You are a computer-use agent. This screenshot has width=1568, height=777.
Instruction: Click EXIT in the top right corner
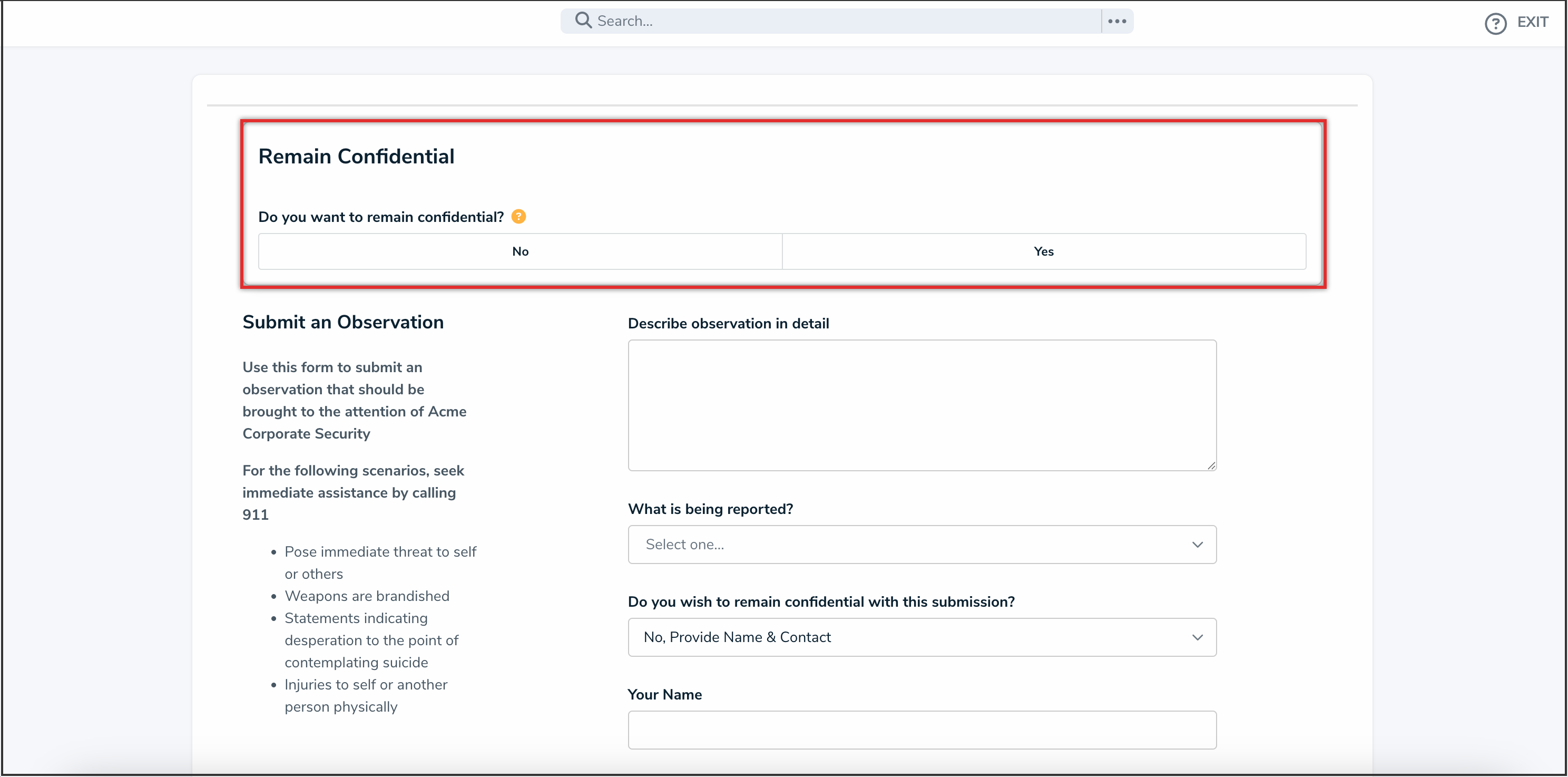pyautogui.click(x=1533, y=23)
